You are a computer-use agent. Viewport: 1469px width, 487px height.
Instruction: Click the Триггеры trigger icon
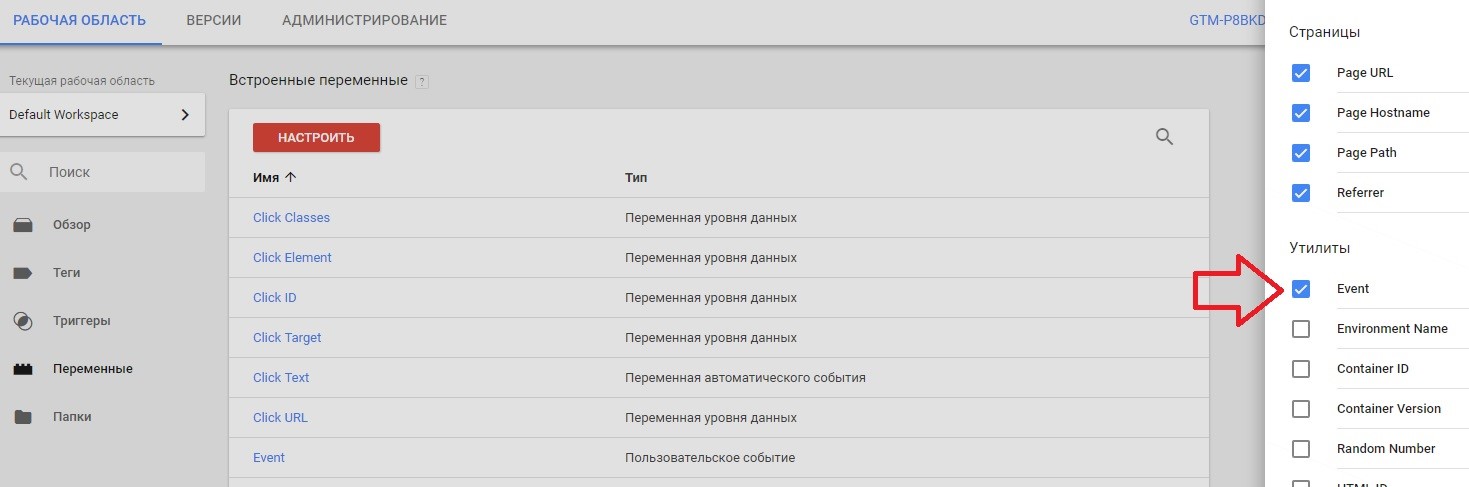23,321
